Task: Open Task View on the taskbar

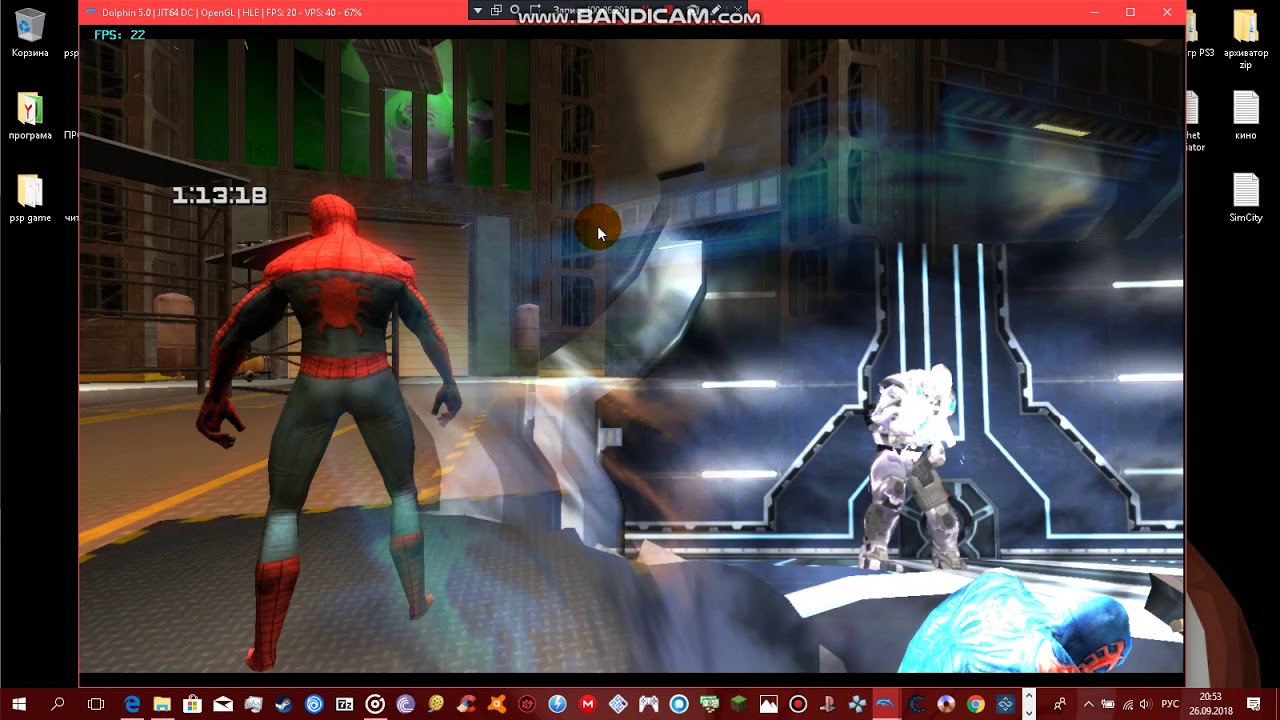Action: click(96, 704)
